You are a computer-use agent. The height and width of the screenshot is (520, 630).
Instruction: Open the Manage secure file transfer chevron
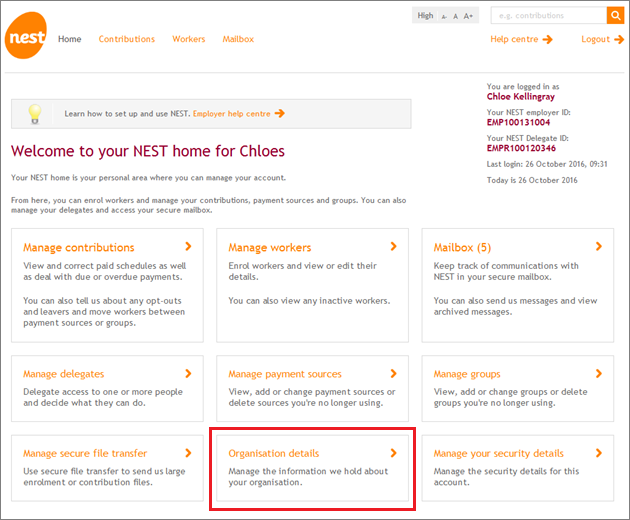point(188,453)
